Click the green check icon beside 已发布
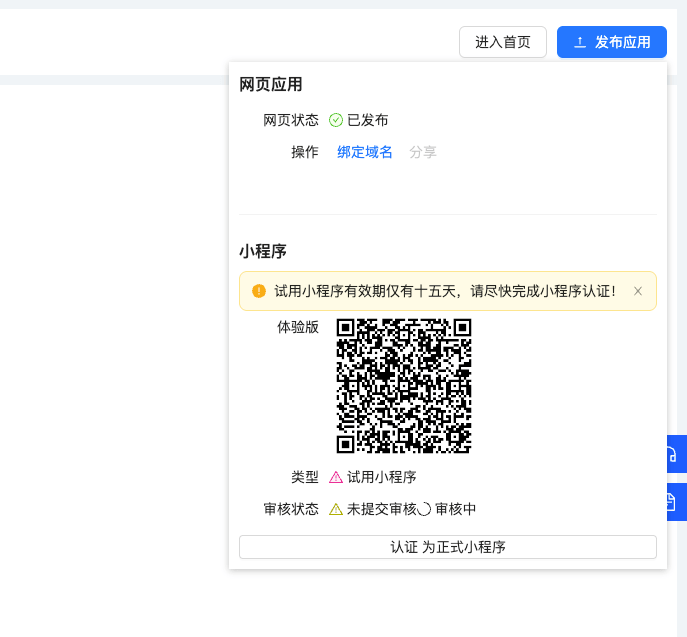Screen dimensions: 687x637 pos(336,120)
